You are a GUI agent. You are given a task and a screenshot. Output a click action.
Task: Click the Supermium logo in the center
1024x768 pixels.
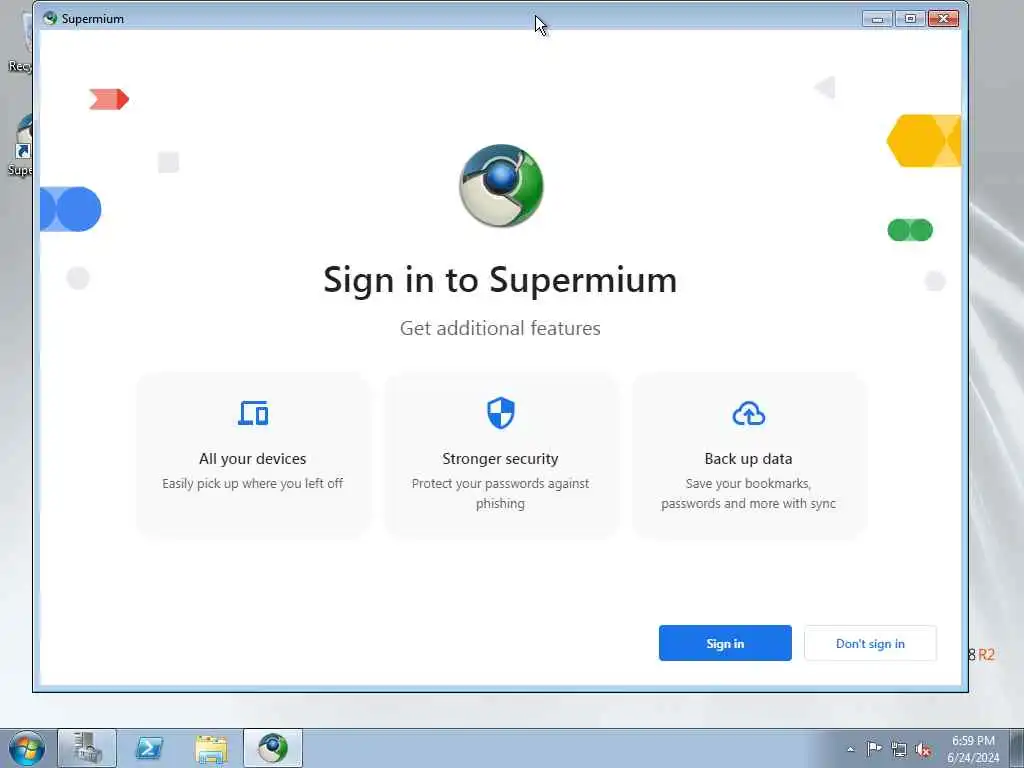pos(501,186)
